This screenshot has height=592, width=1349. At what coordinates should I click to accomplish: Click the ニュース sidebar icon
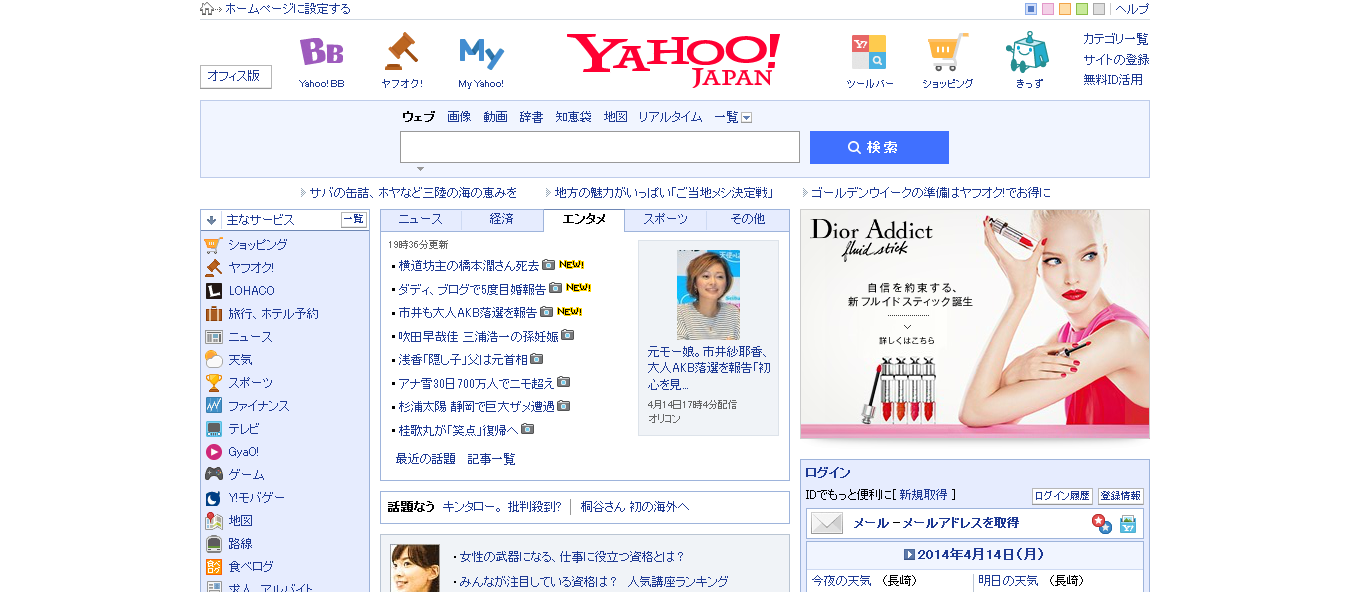pyautogui.click(x=213, y=337)
